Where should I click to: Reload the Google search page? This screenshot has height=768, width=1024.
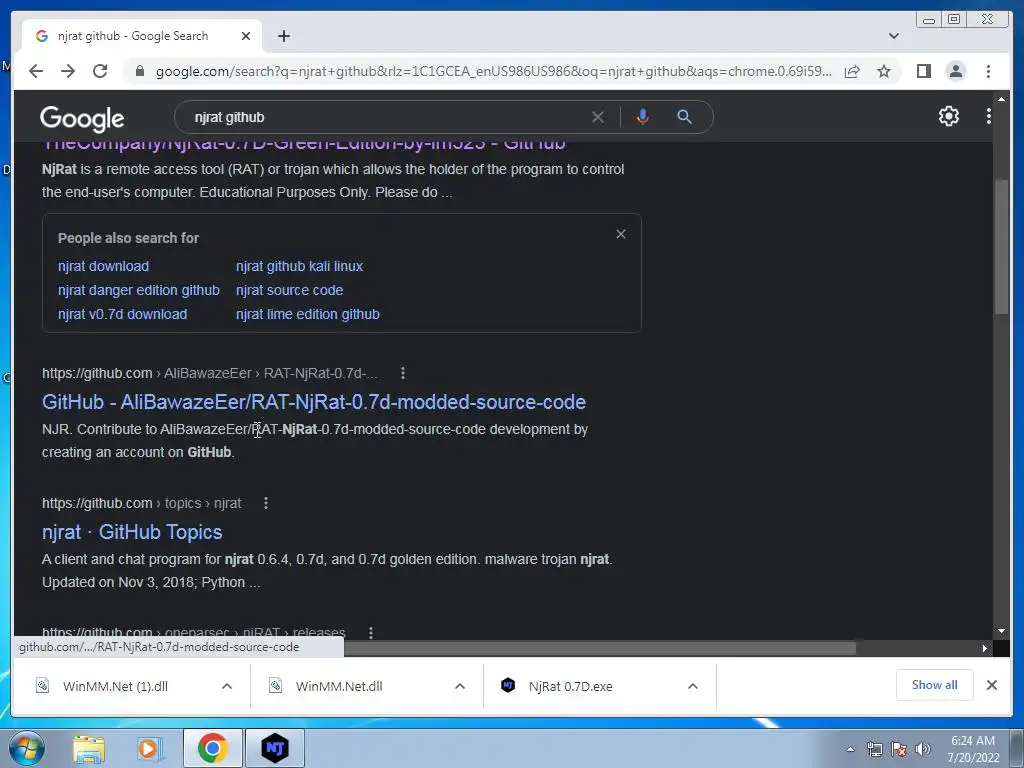point(100,71)
